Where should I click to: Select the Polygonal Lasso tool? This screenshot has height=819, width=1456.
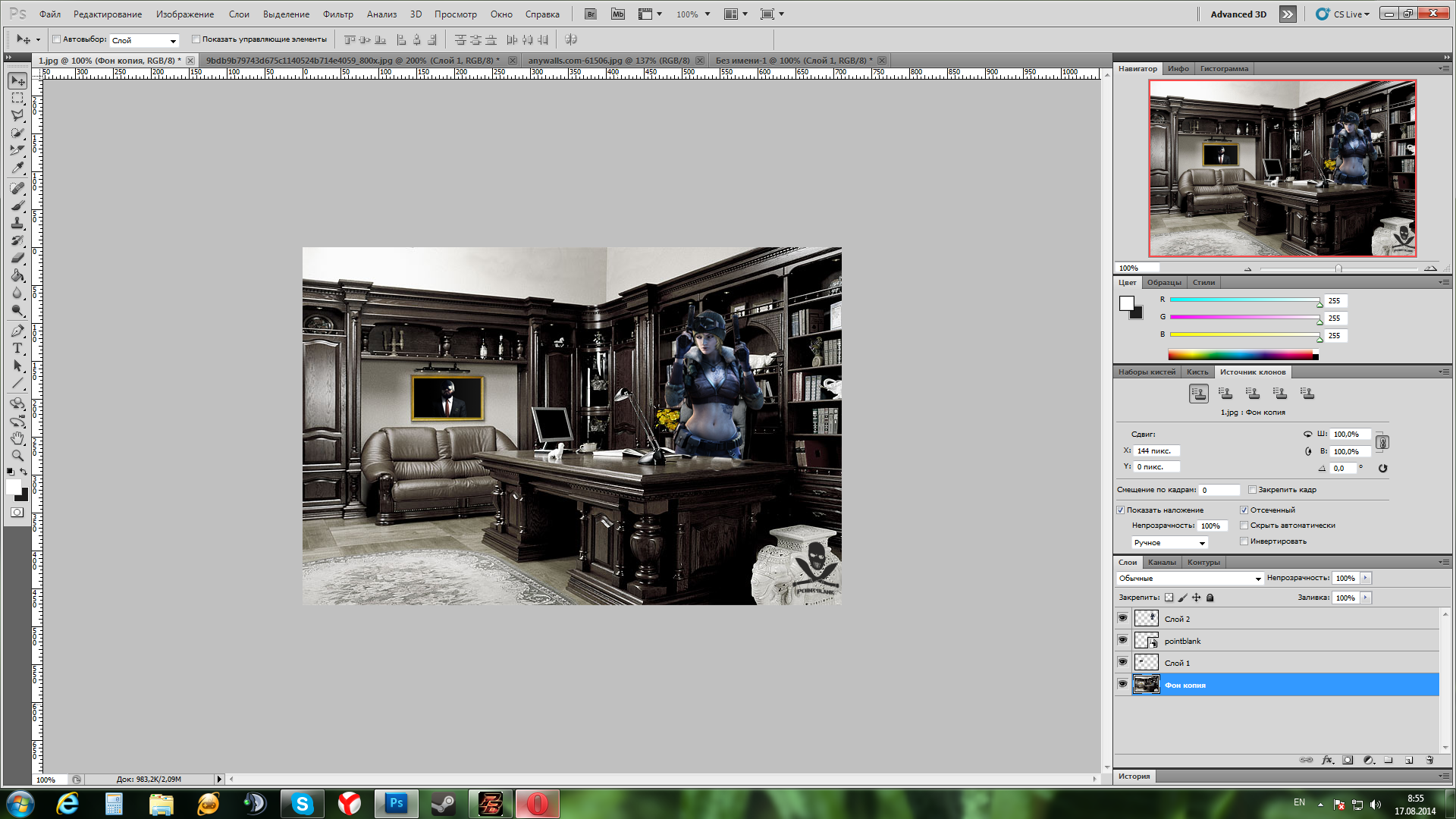[17, 115]
